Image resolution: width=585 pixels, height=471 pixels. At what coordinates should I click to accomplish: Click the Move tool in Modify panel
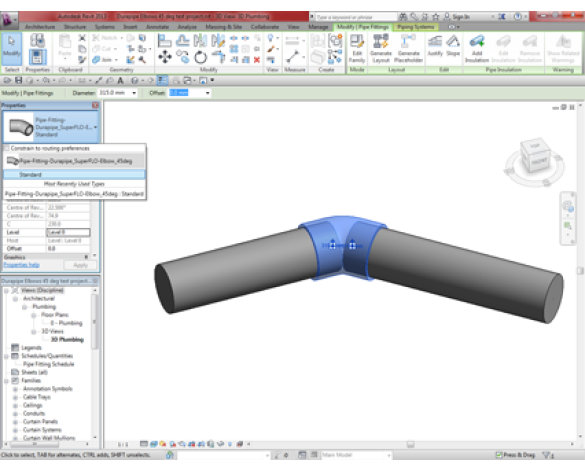165,57
